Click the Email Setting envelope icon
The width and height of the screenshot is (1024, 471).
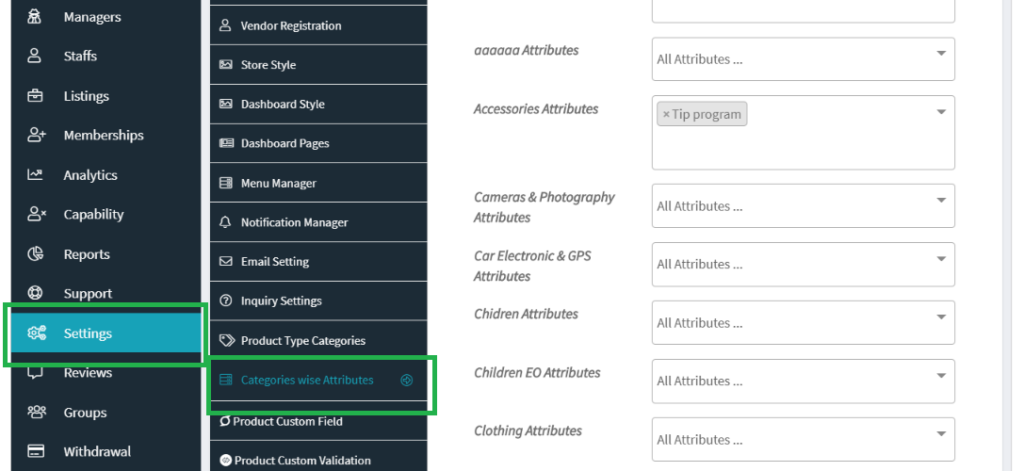(x=225, y=261)
